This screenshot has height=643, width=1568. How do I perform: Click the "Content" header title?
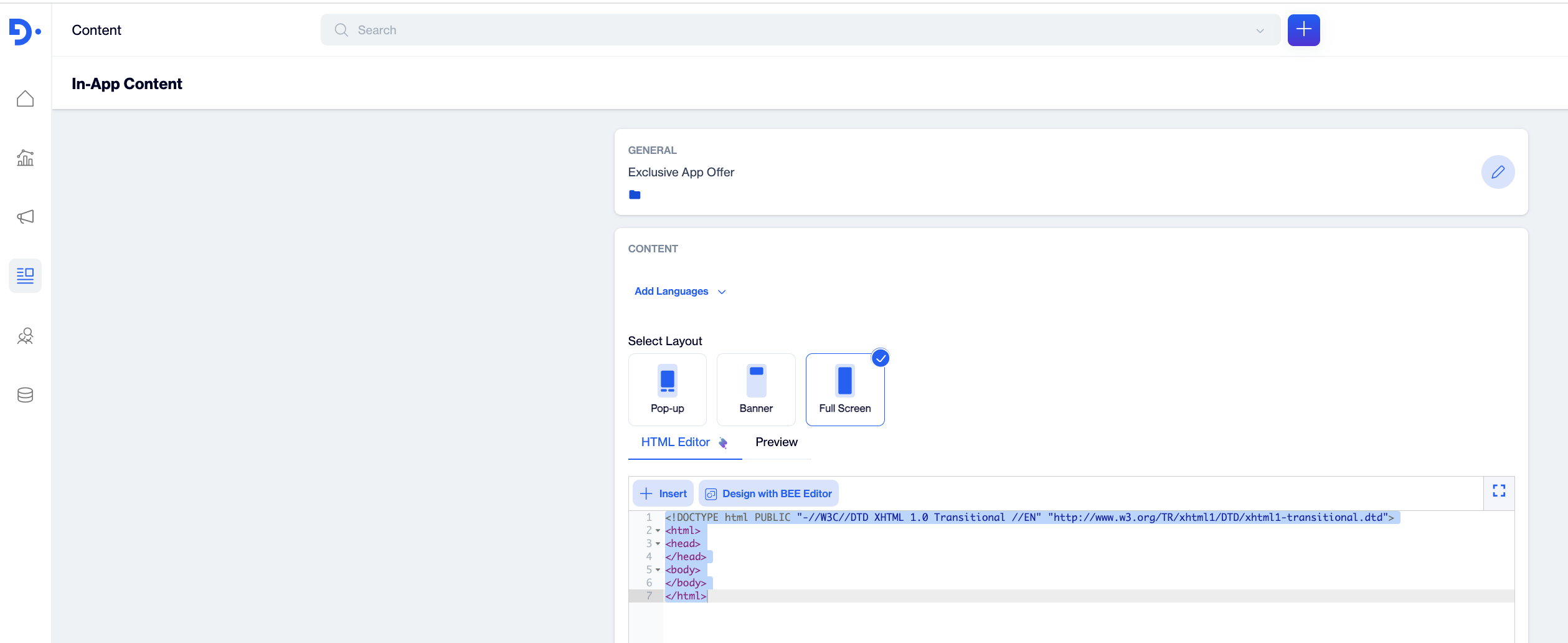pyautogui.click(x=97, y=31)
